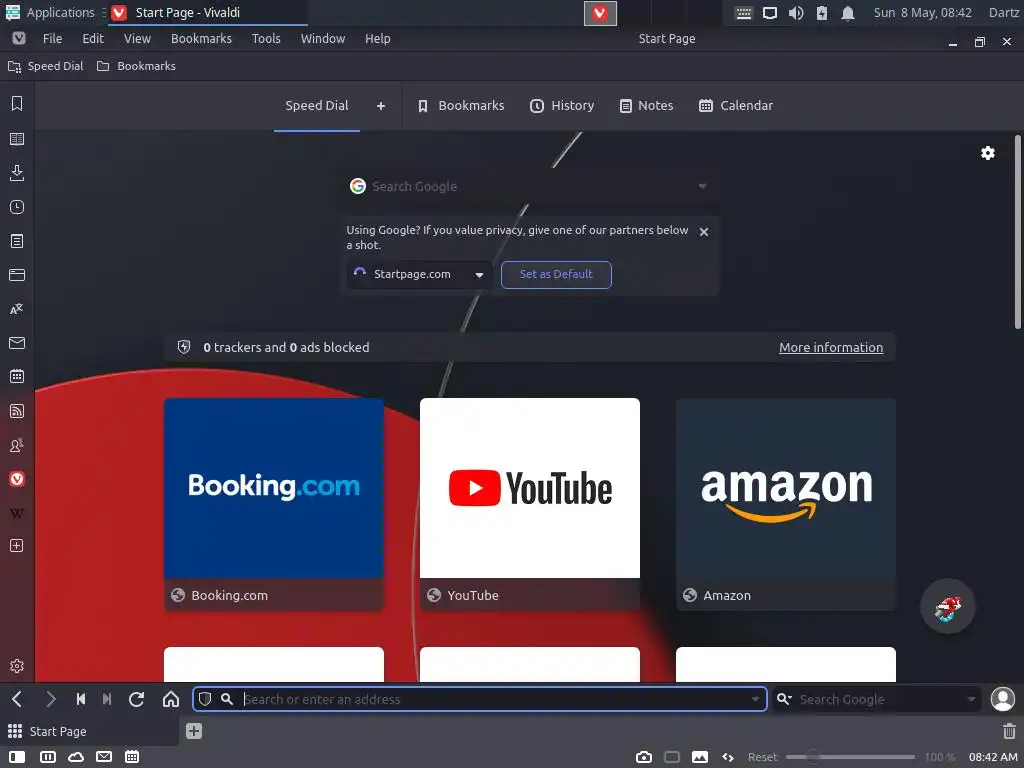Reset the page zoom level
Screen dimensions: 1024x768
point(762,757)
